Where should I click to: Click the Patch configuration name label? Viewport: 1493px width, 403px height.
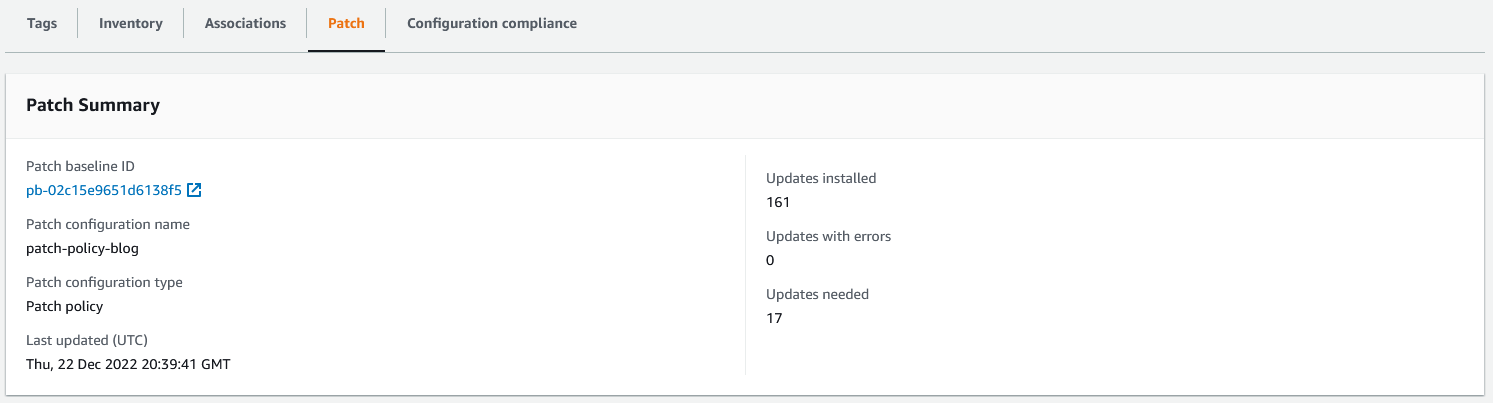click(108, 224)
